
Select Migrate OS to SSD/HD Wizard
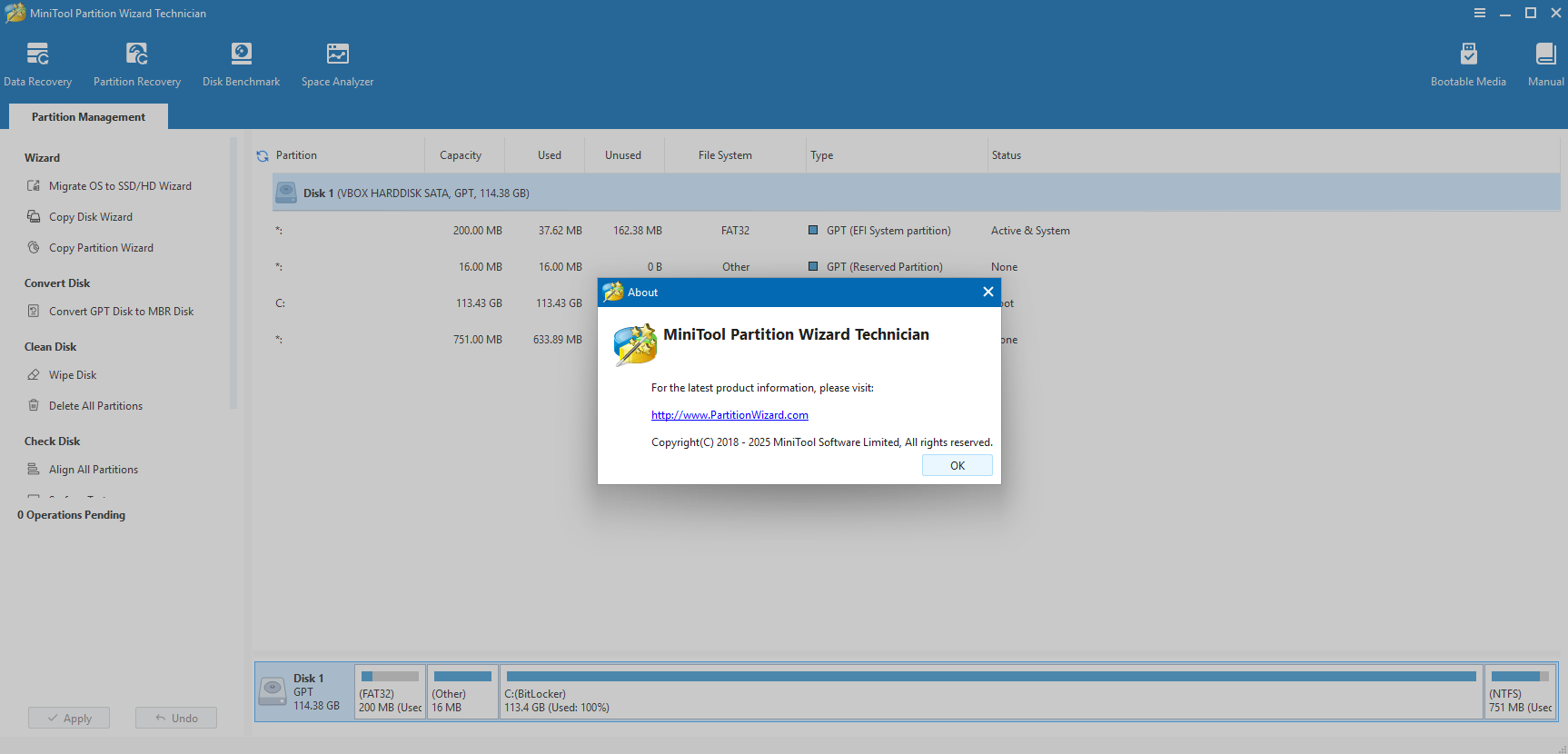pos(120,186)
